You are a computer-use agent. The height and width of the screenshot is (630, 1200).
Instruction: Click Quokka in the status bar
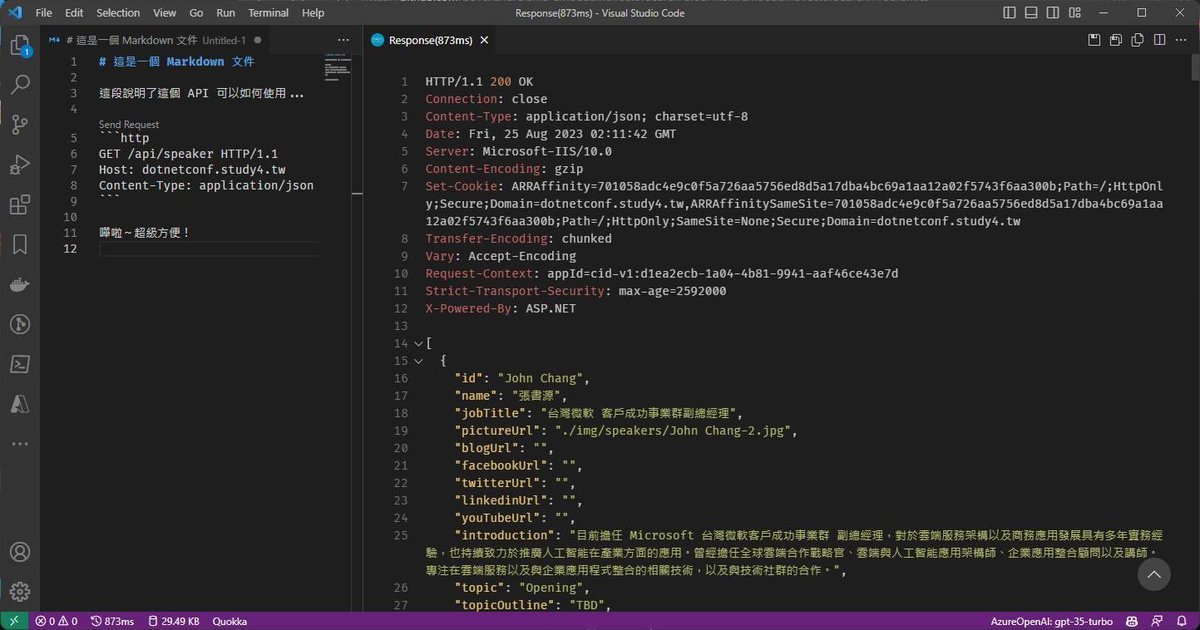pos(229,621)
